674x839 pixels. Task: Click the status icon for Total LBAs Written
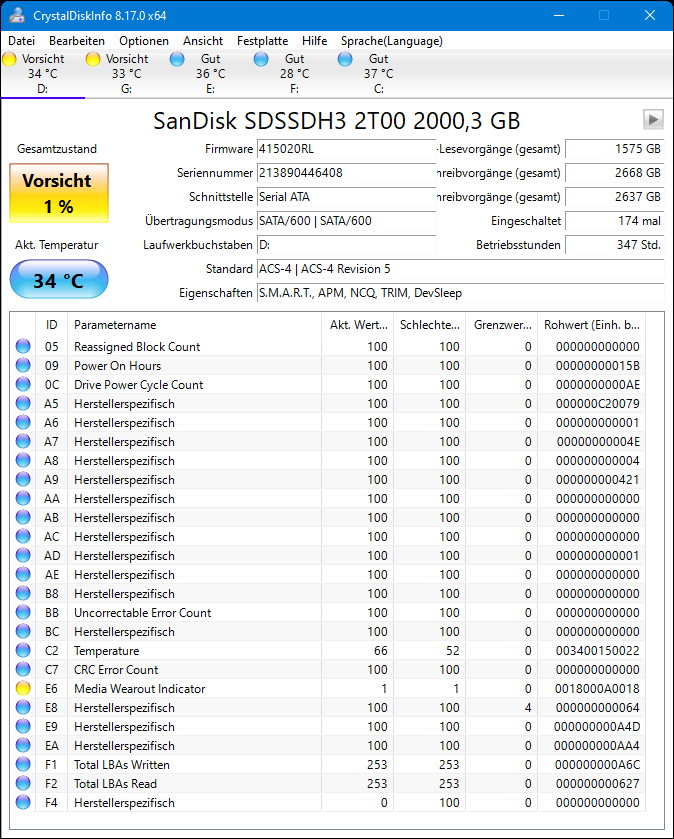pos(23,764)
